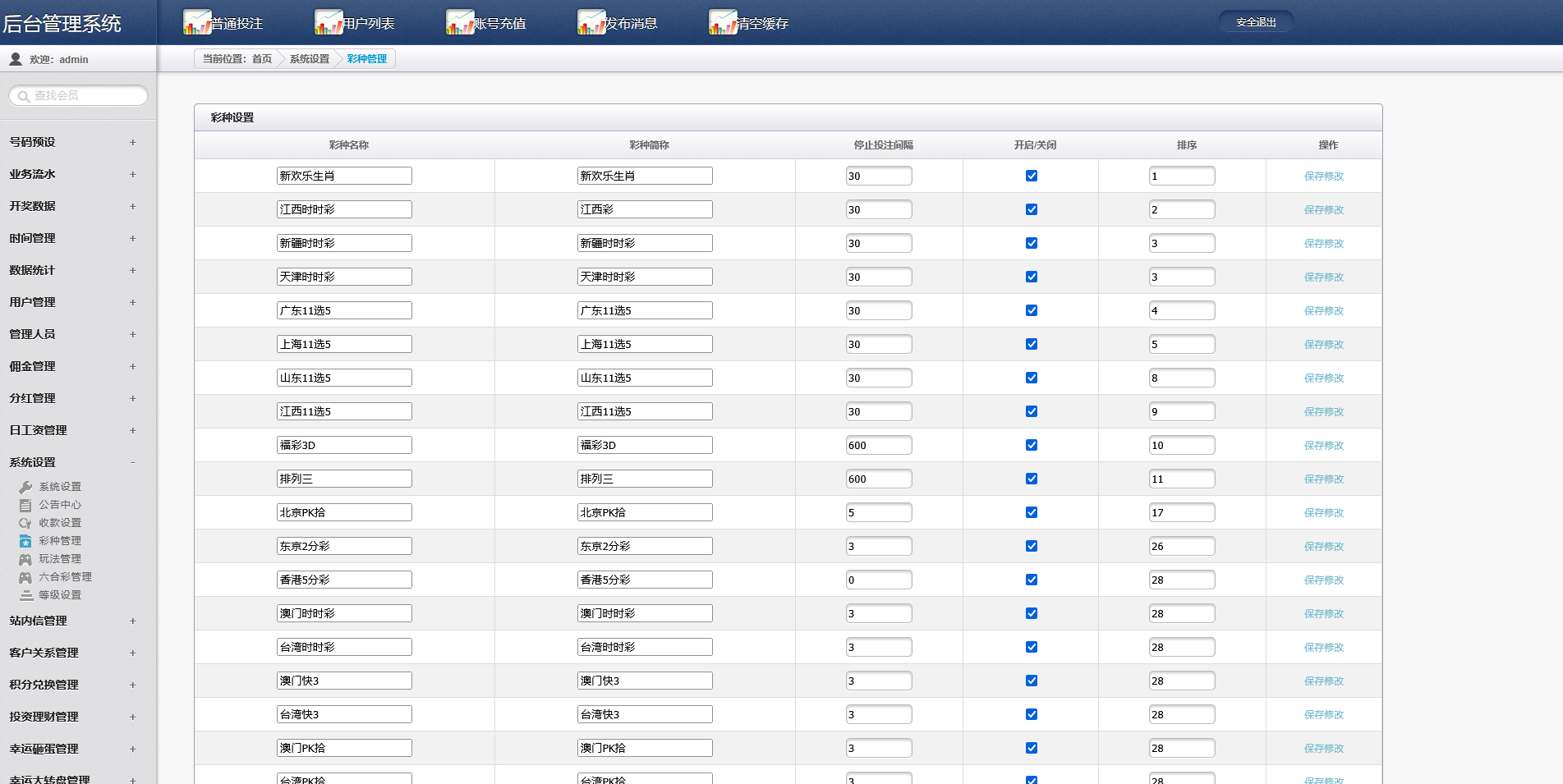Screen dimensions: 1563x784
Task: Click the 玩法管理 gamepad icon
Action: click(x=25, y=559)
